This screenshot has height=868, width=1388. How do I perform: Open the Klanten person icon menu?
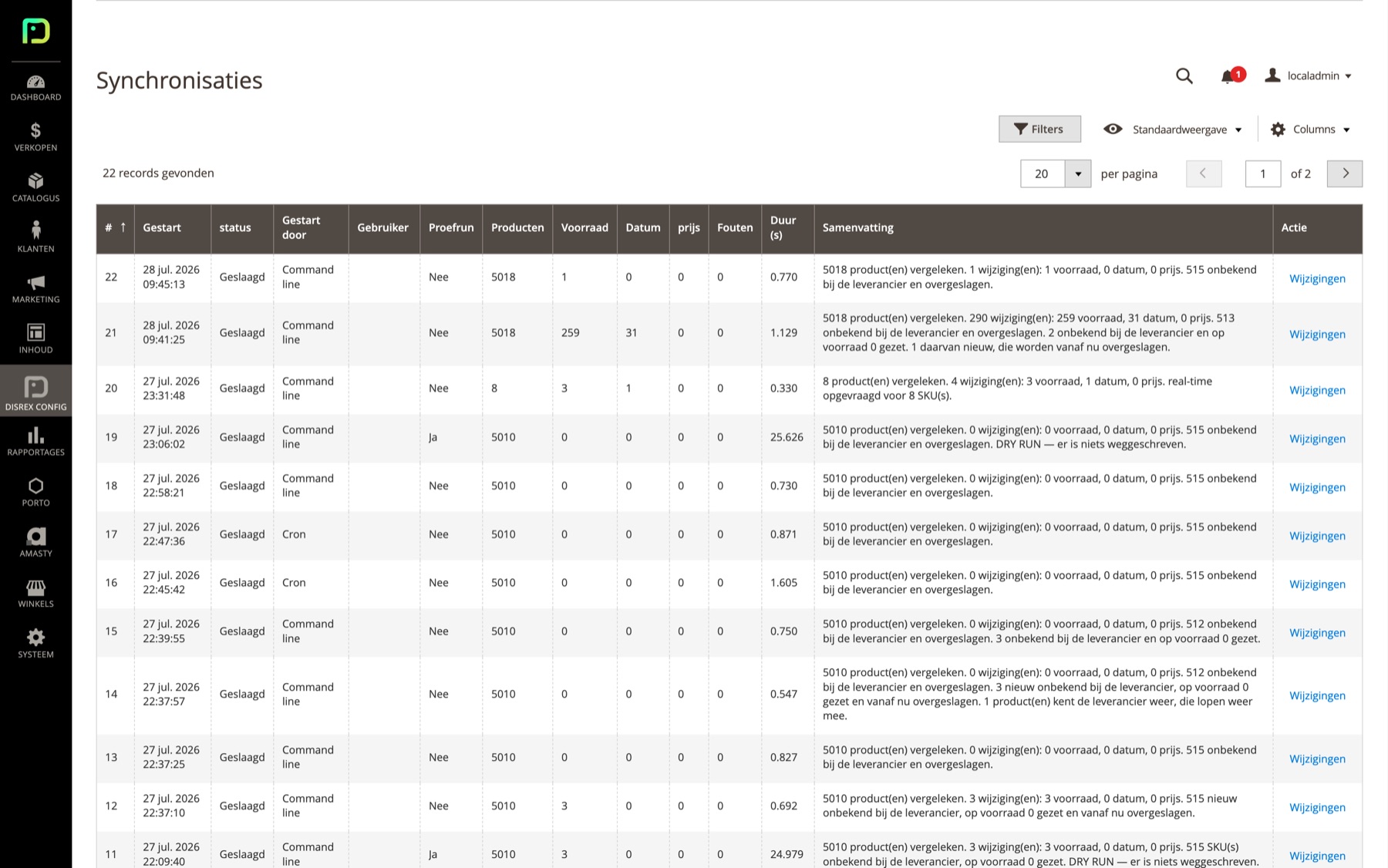pos(35,237)
